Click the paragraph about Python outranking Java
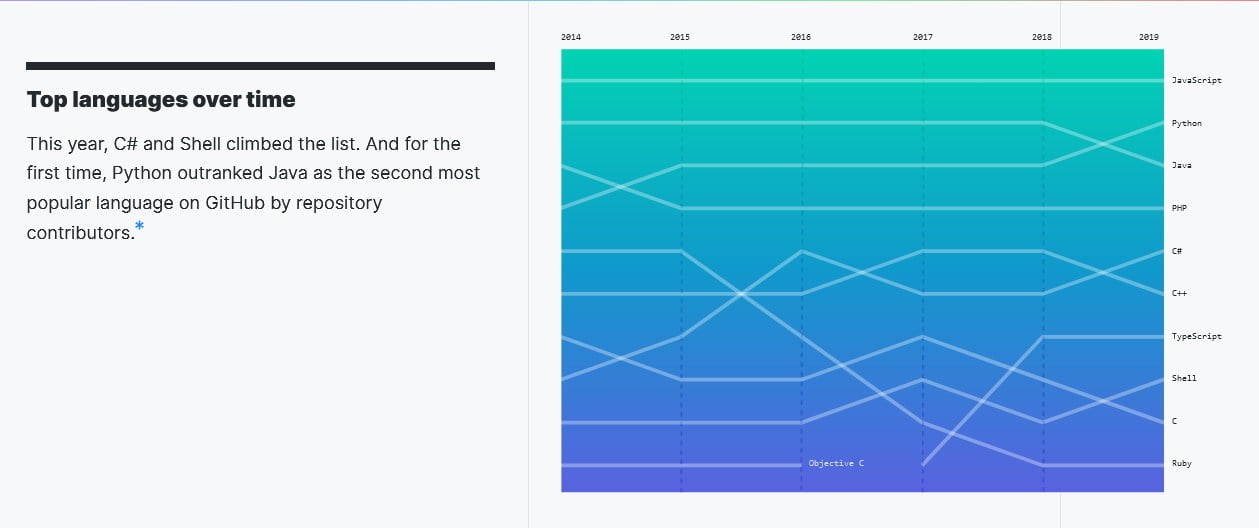 [x=253, y=188]
